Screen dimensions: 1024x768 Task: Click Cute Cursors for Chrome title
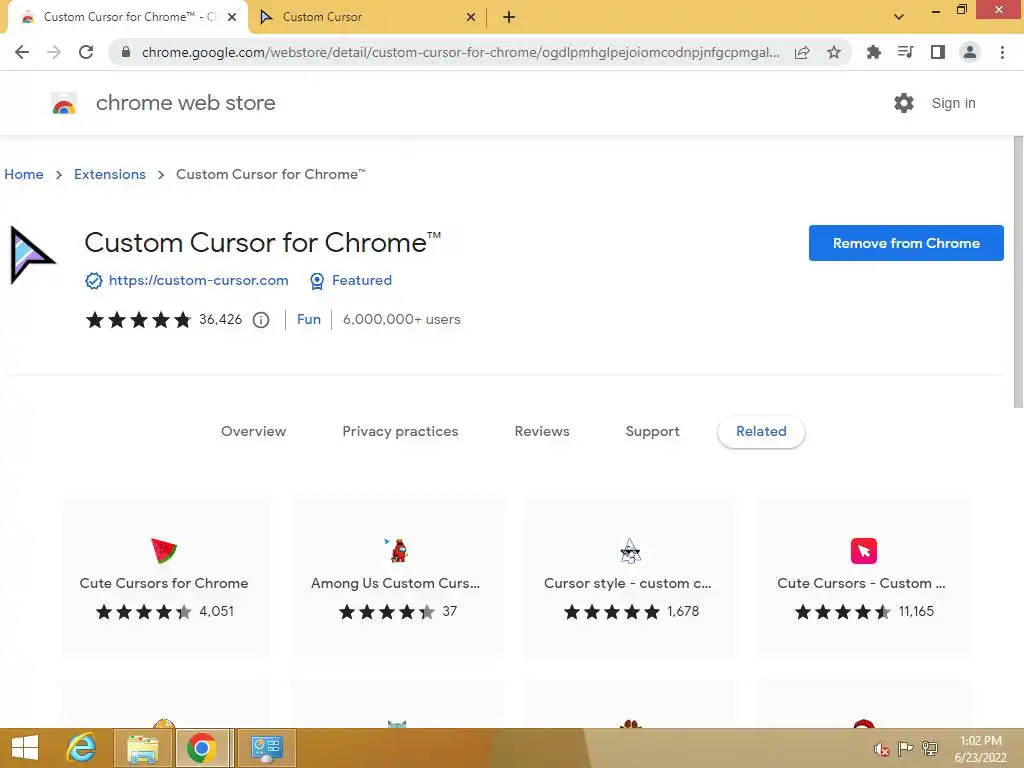[x=164, y=583]
